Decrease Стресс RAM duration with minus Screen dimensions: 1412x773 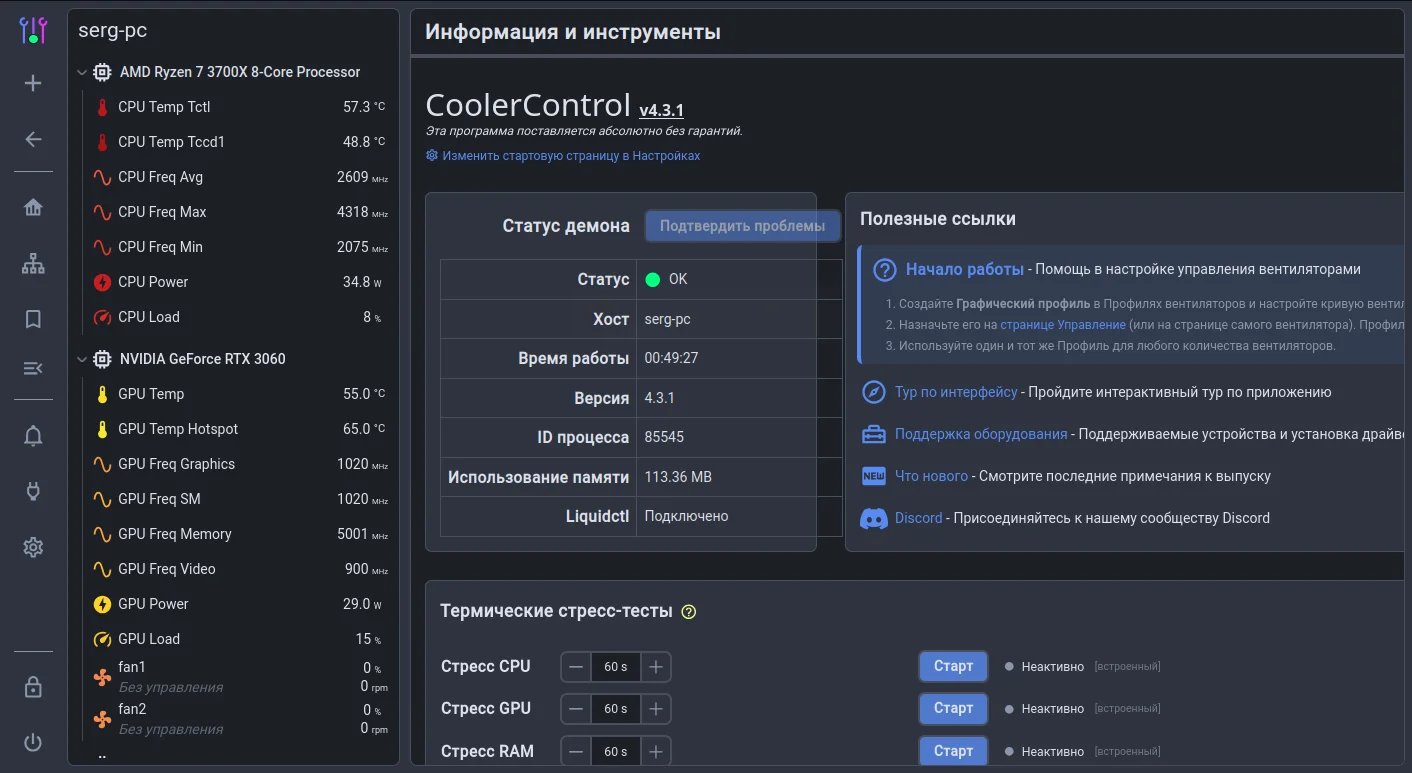pos(576,751)
